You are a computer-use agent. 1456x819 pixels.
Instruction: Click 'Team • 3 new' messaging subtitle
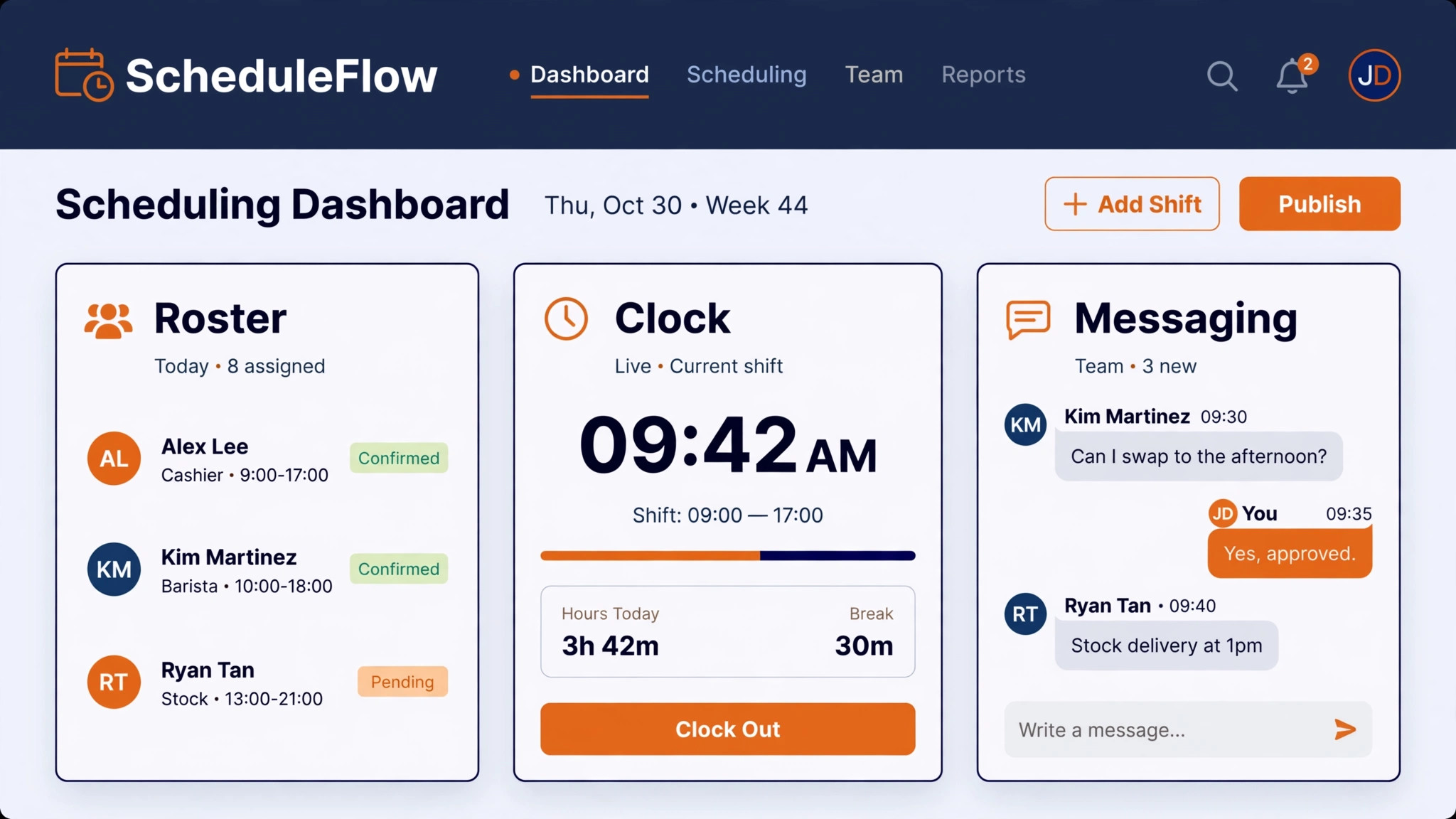click(x=1135, y=366)
